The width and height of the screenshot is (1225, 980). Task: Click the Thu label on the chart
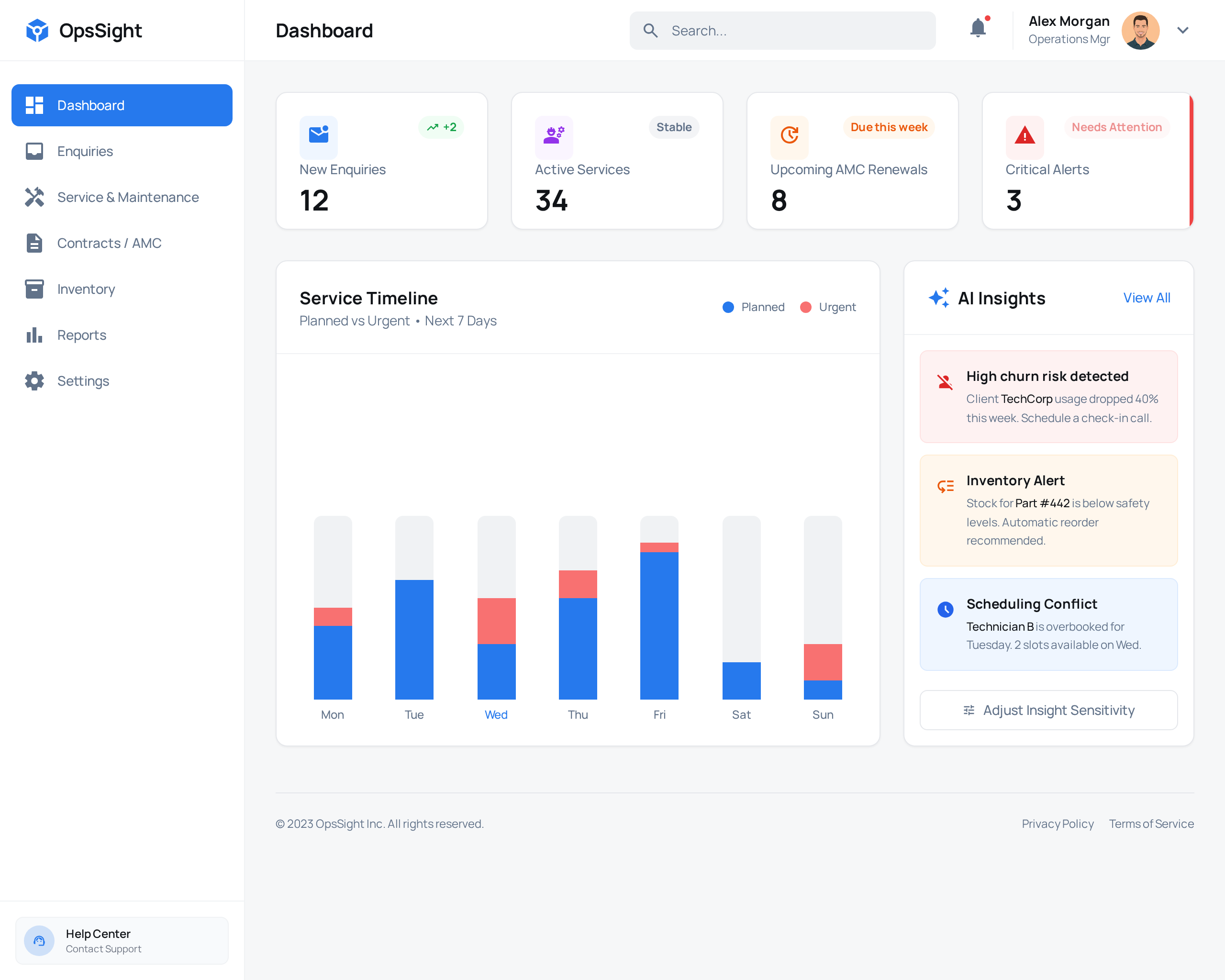pos(578,715)
